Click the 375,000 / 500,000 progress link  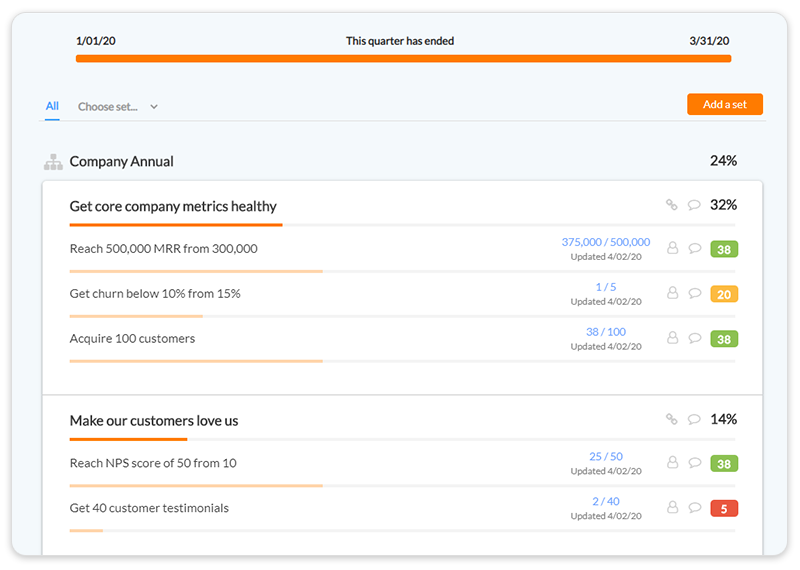[605, 242]
